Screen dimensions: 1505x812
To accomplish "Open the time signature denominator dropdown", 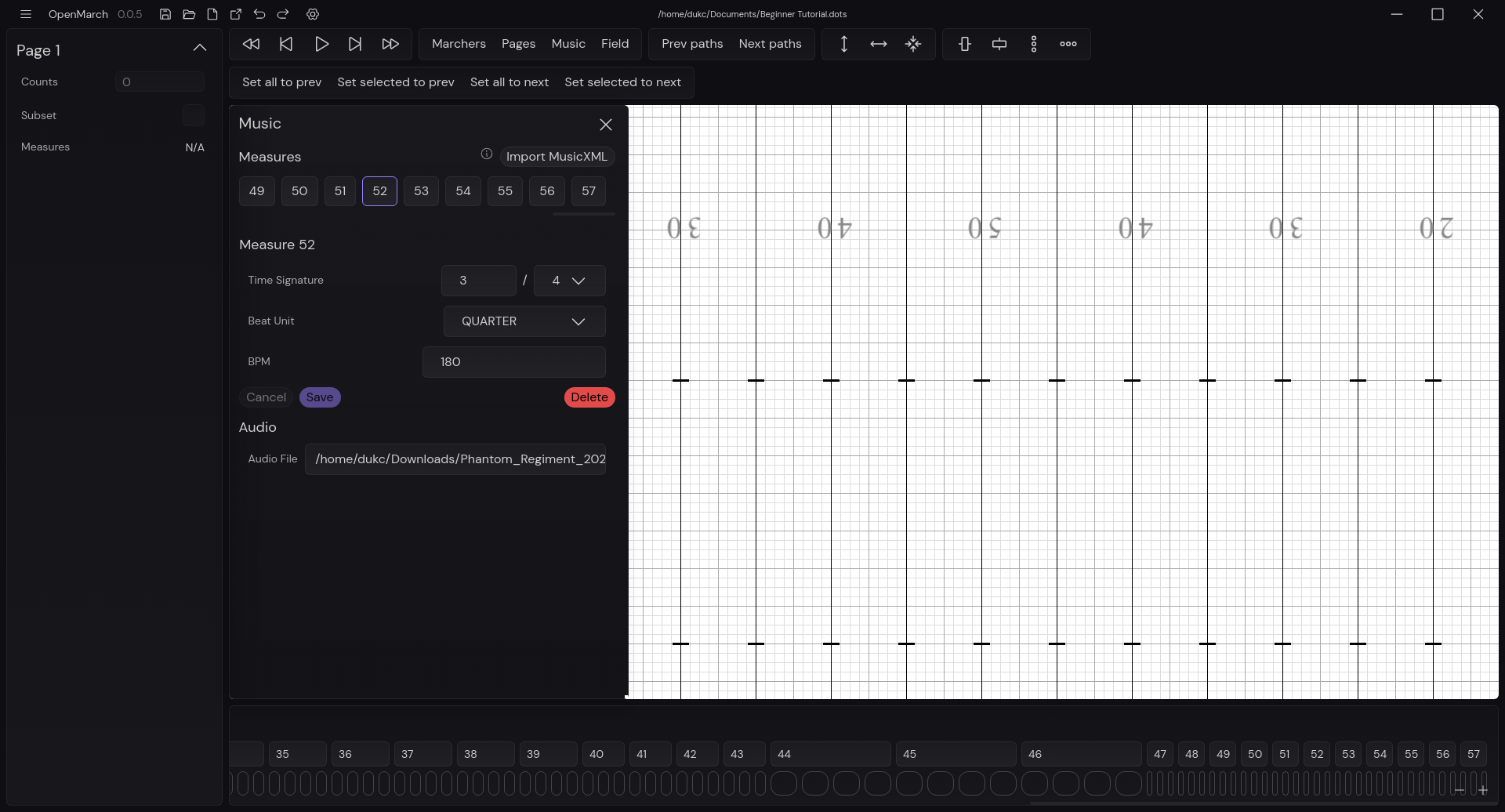I will click(569, 281).
